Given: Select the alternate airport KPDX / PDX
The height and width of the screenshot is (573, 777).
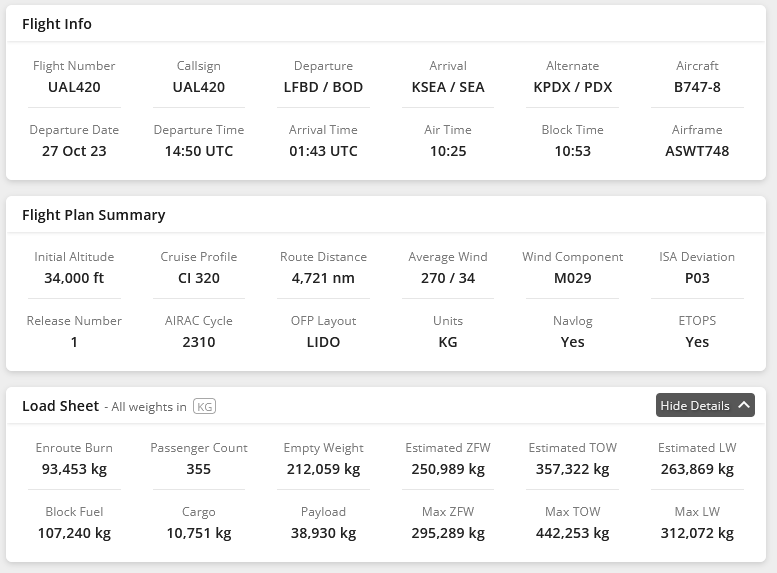Looking at the screenshot, I should tap(572, 87).
